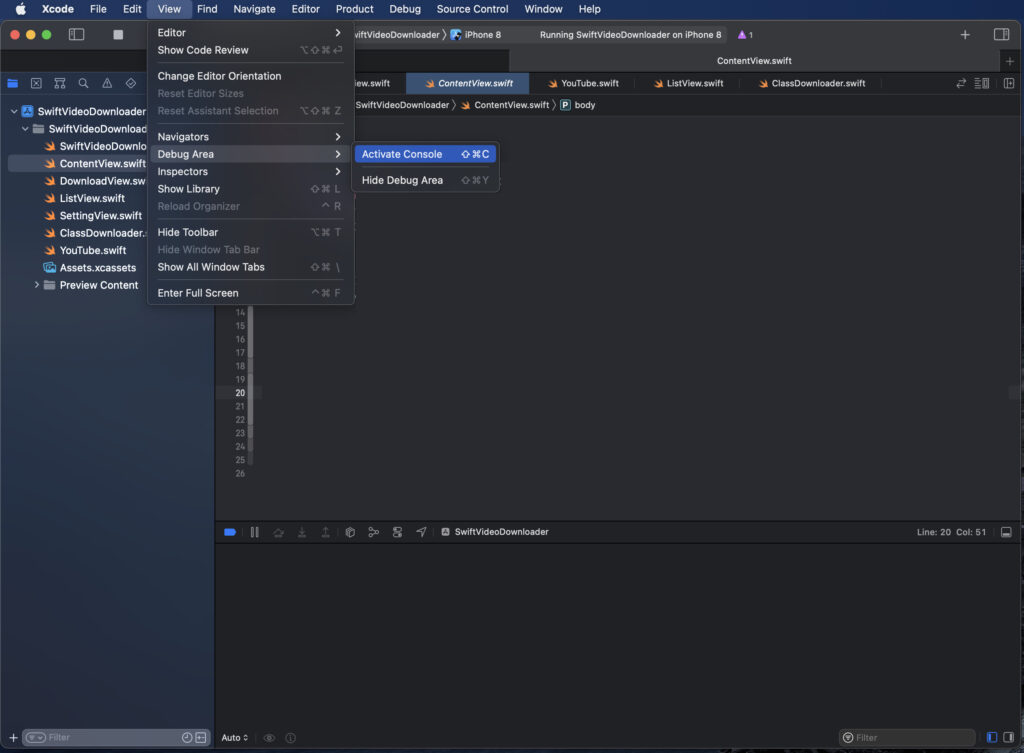
Task: Select Hide Toolbar menu item
Action: 249,232
